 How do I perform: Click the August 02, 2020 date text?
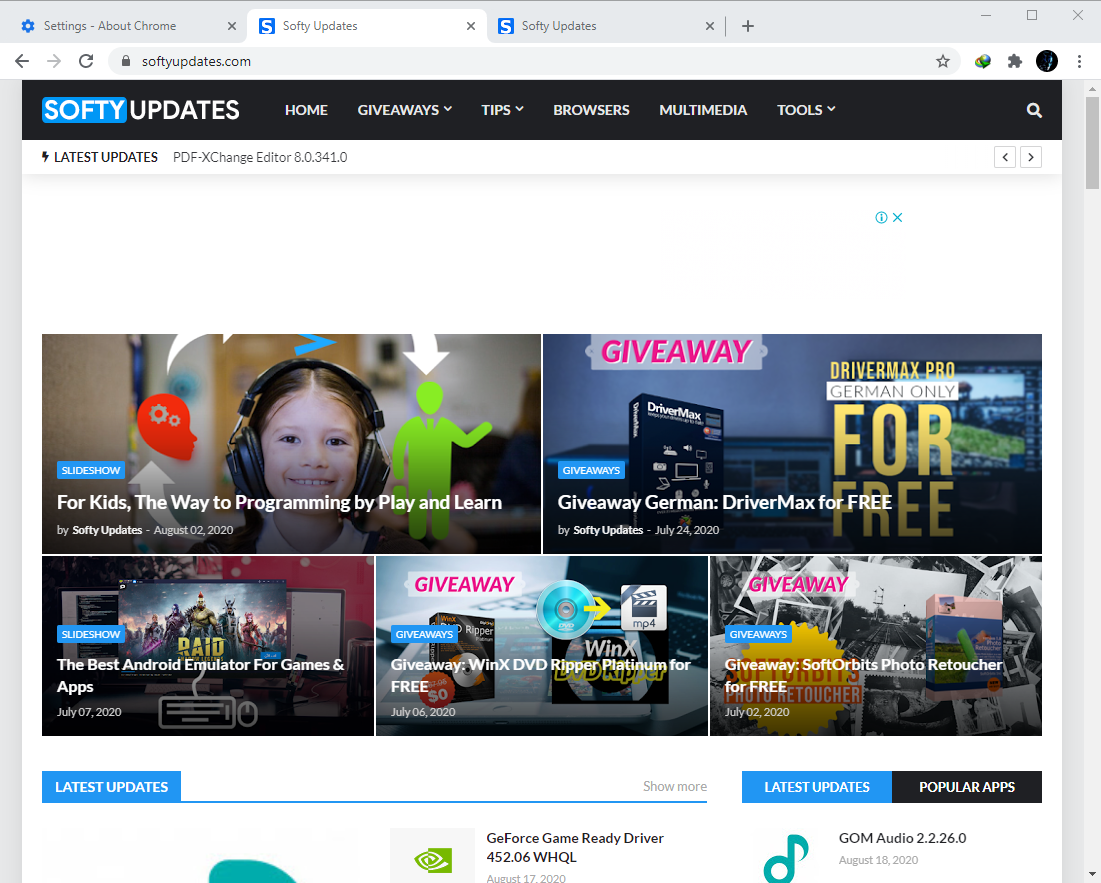193,530
